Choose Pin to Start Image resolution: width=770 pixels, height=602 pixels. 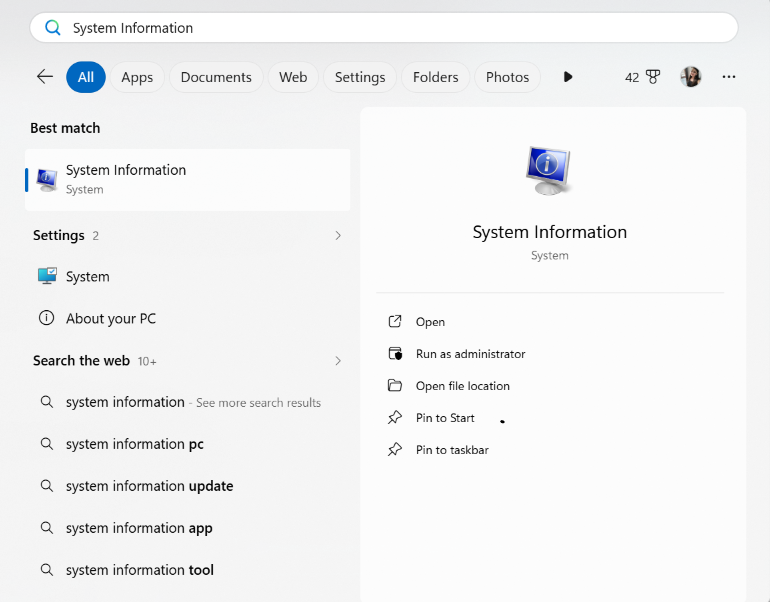[x=445, y=417]
